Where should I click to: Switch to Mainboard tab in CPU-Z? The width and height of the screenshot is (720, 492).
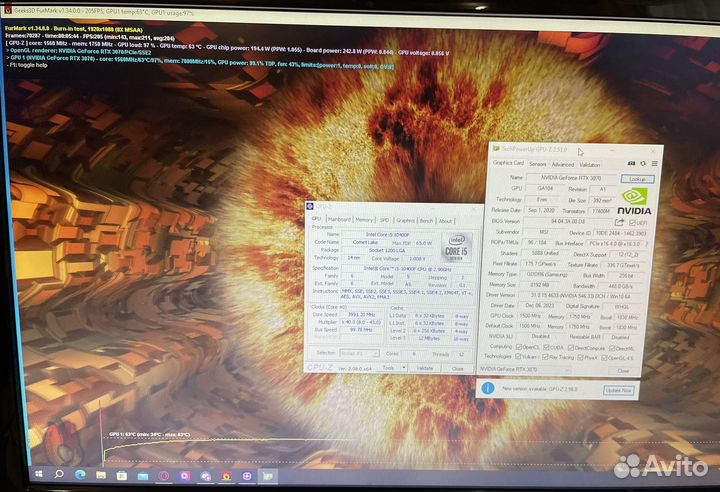coord(339,220)
